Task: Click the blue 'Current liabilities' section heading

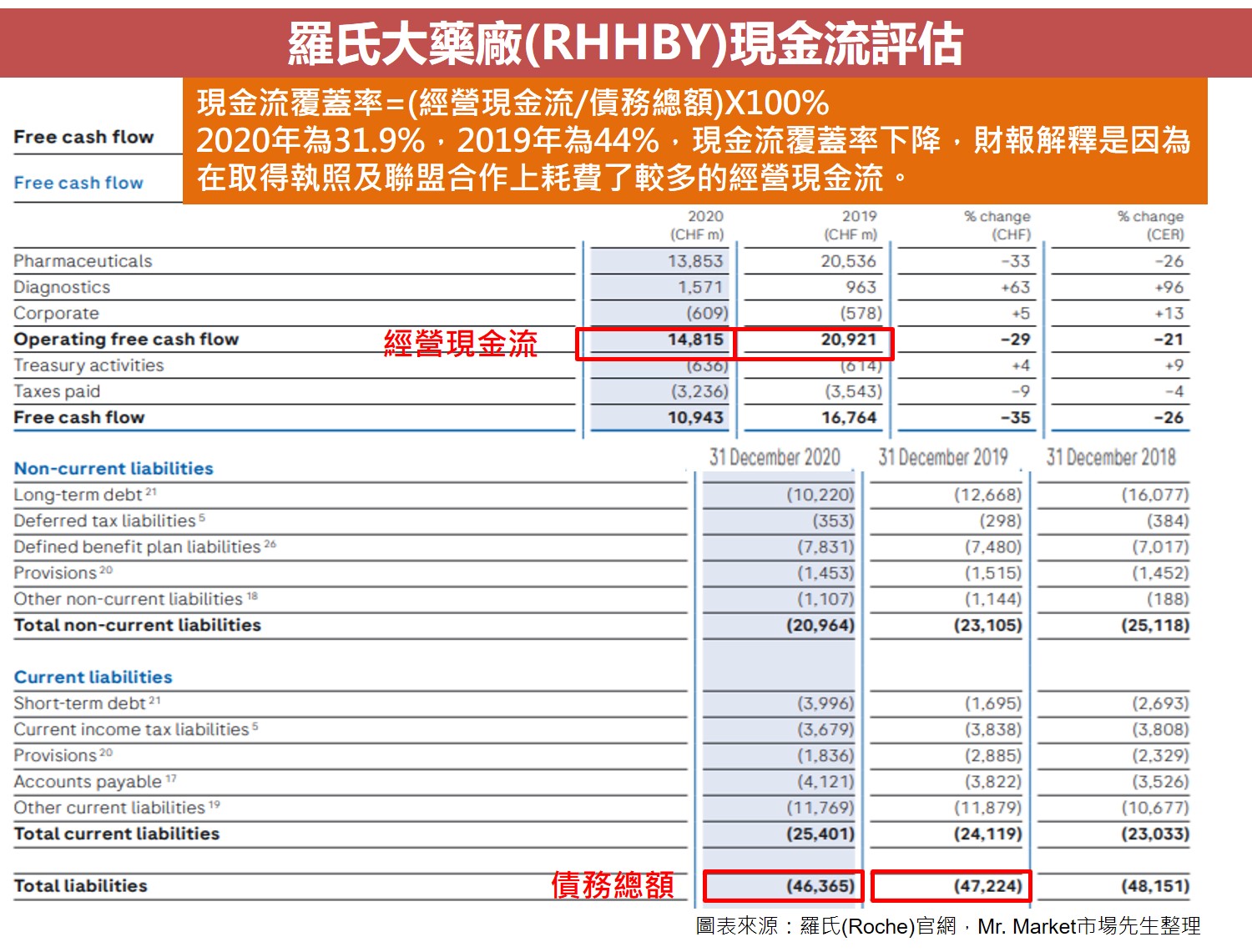Action: (x=93, y=677)
